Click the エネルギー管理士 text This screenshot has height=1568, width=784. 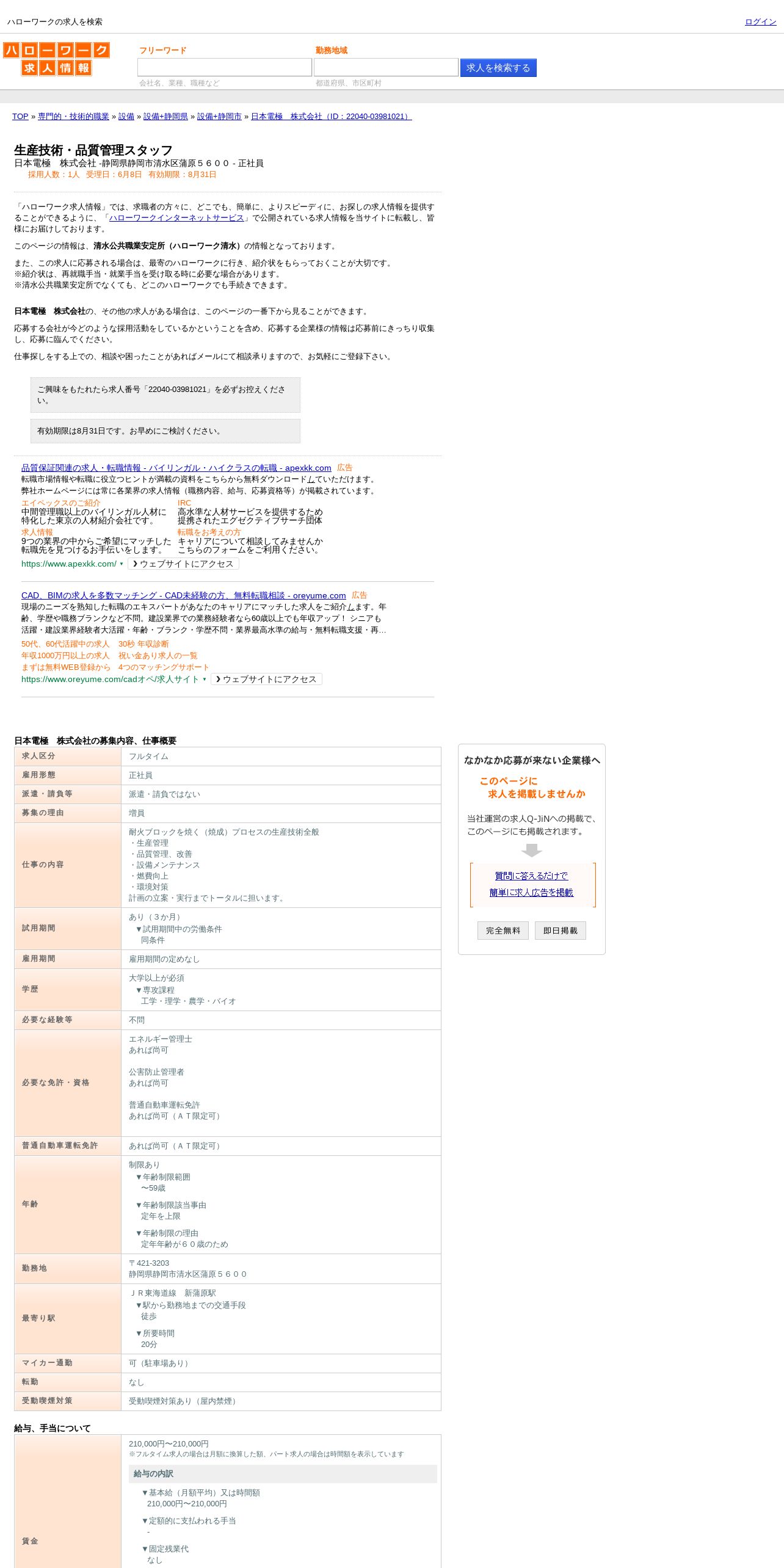[161, 1039]
